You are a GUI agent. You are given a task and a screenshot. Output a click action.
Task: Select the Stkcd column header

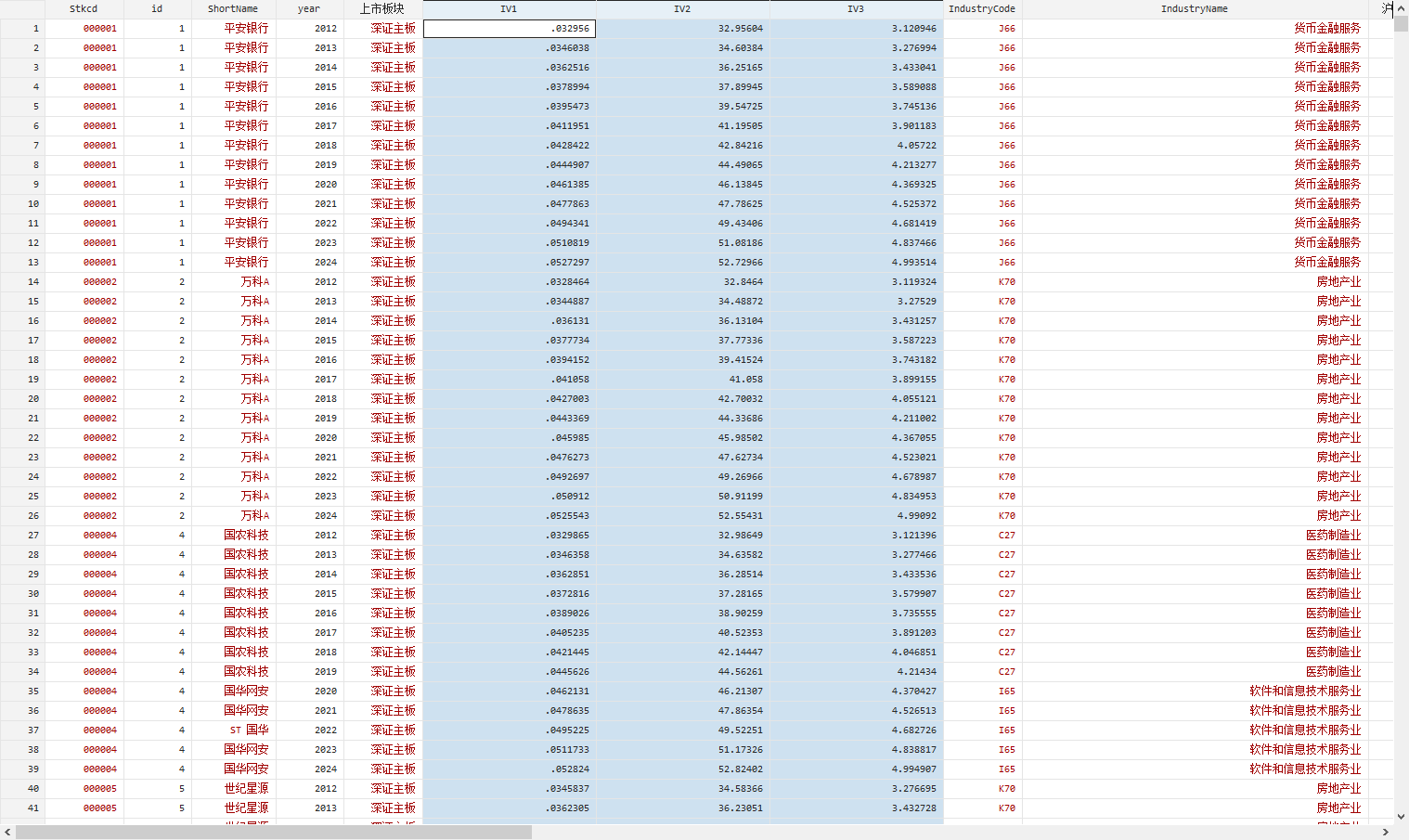(84, 9)
